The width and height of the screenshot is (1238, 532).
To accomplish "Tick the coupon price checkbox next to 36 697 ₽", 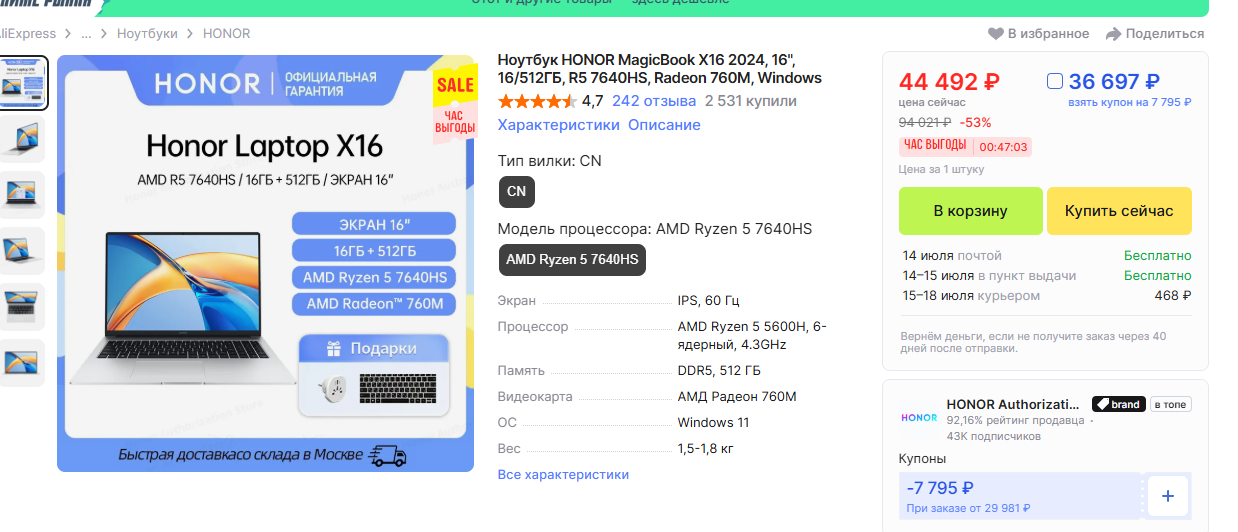I will [x=1054, y=81].
